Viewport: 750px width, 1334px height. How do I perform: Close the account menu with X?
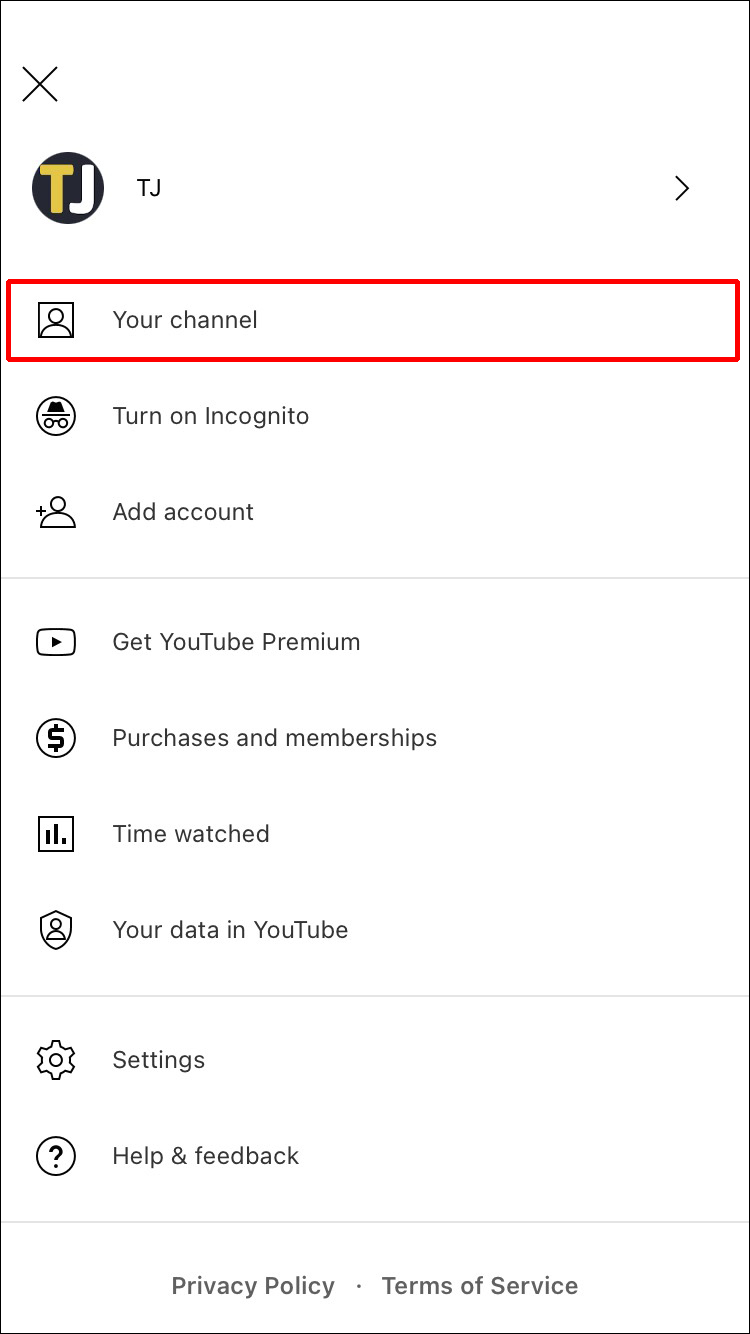coord(40,85)
